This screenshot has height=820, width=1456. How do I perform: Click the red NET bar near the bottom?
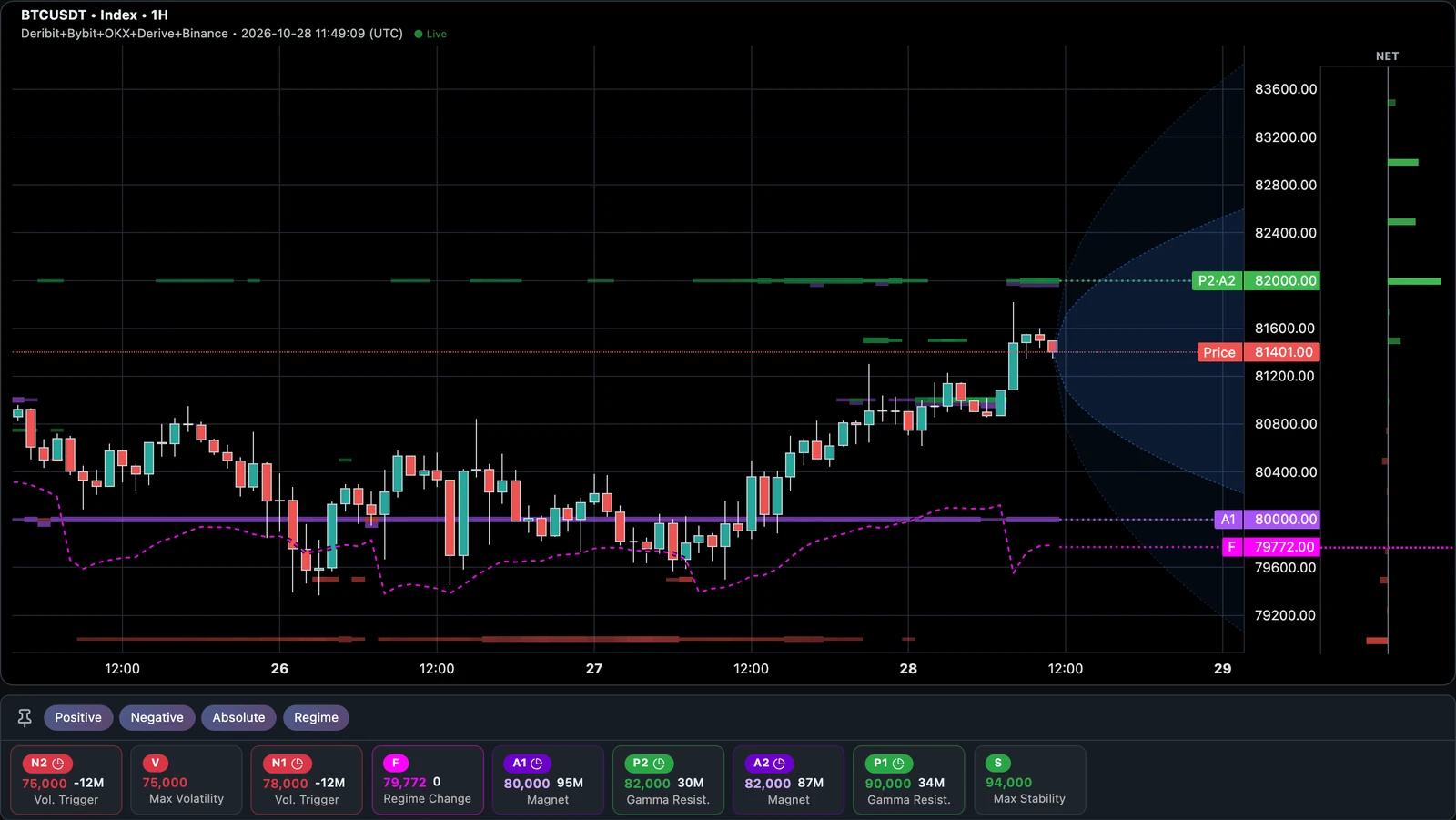[x=1377, y=641]
